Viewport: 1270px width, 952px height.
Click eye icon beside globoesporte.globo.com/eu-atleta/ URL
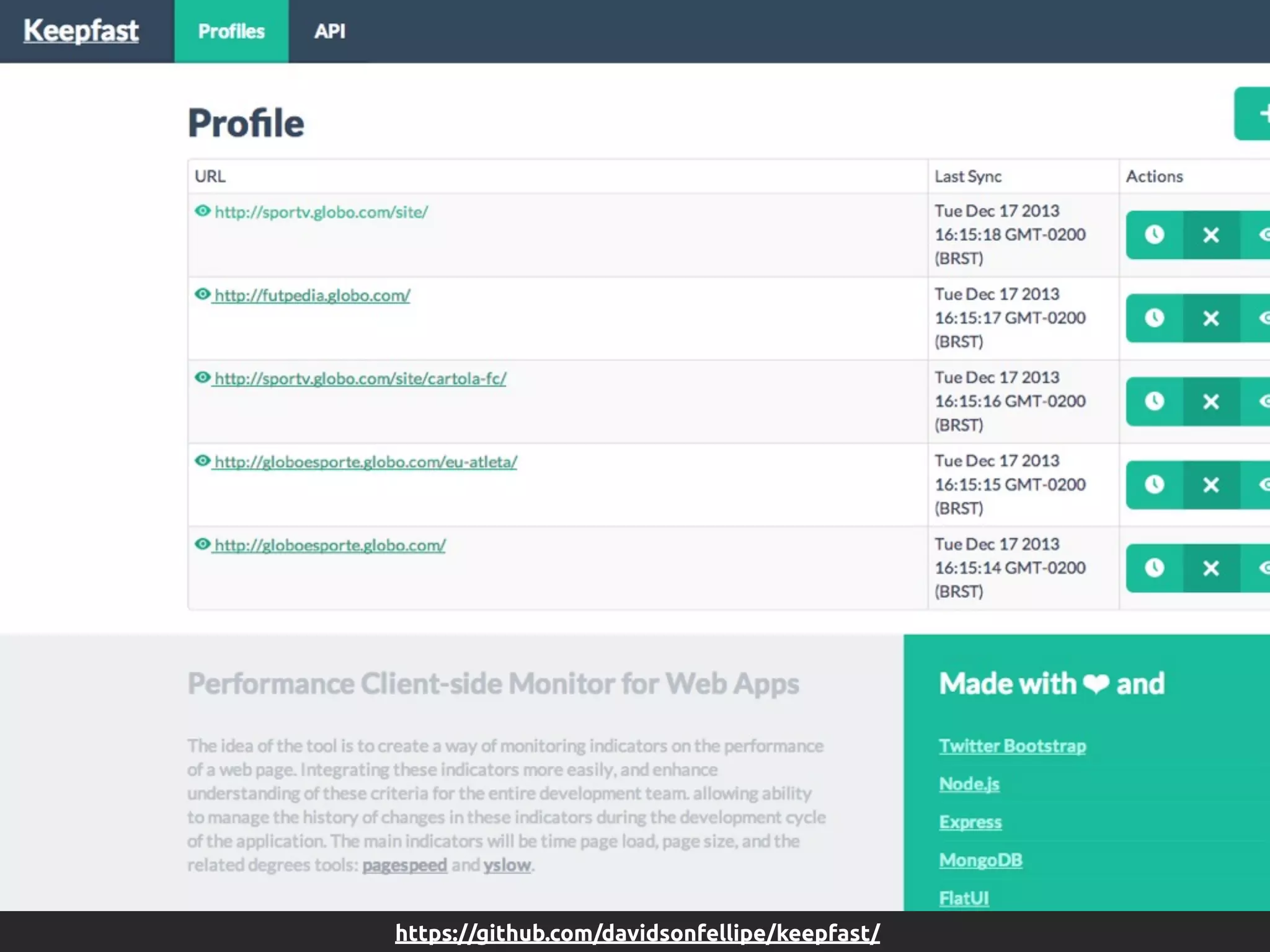coord(202,461)
